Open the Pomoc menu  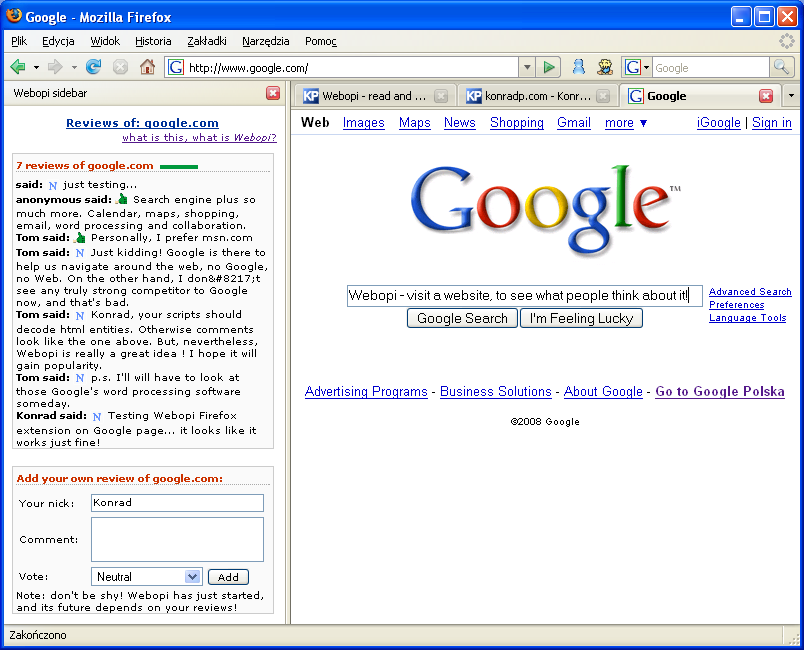tap(320, 41)
